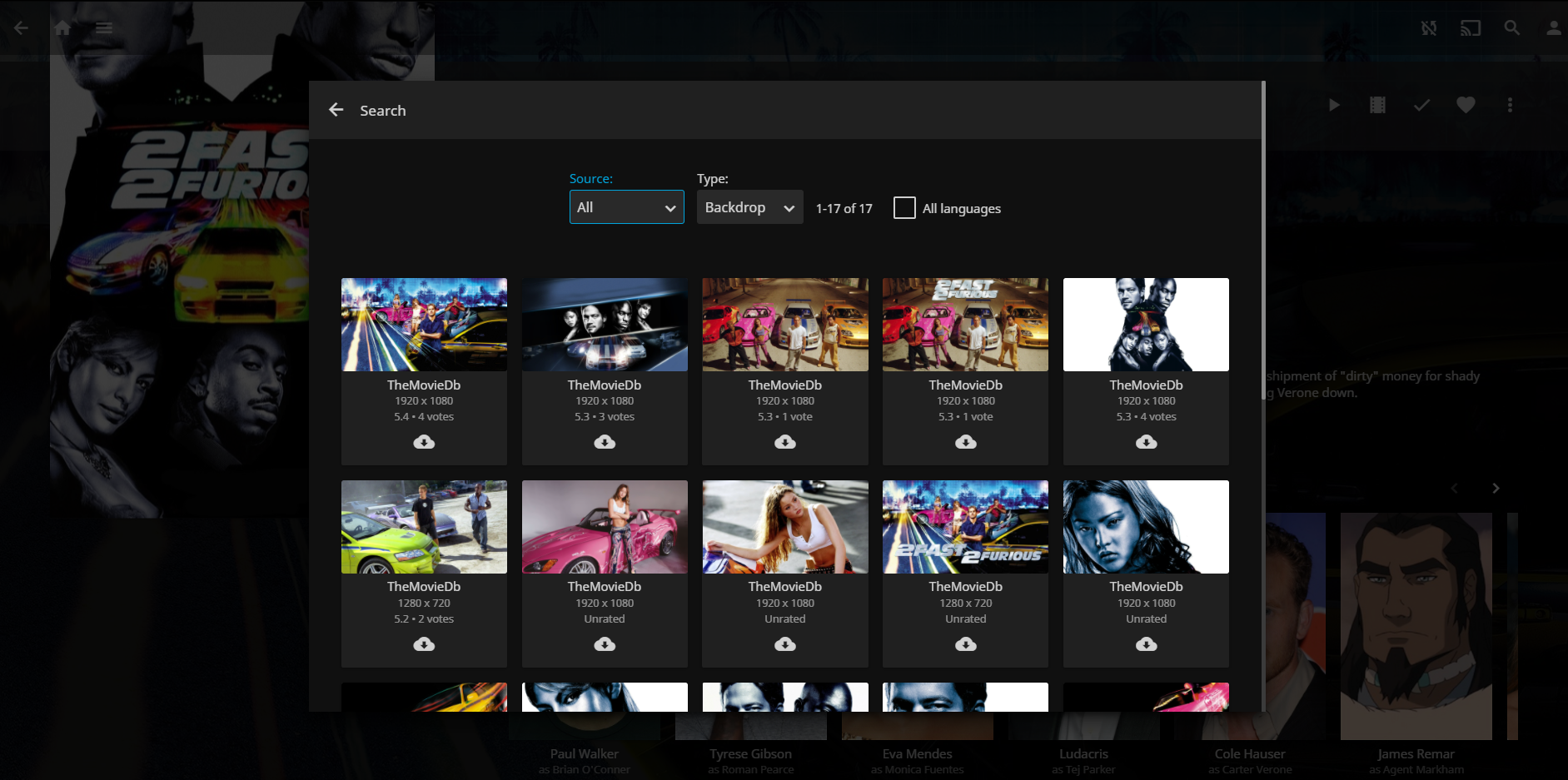Image resolution: width=1568 pixels, height=780 pixels.
Task: Open the Source dropdown set to All
Action: point(627,207)
